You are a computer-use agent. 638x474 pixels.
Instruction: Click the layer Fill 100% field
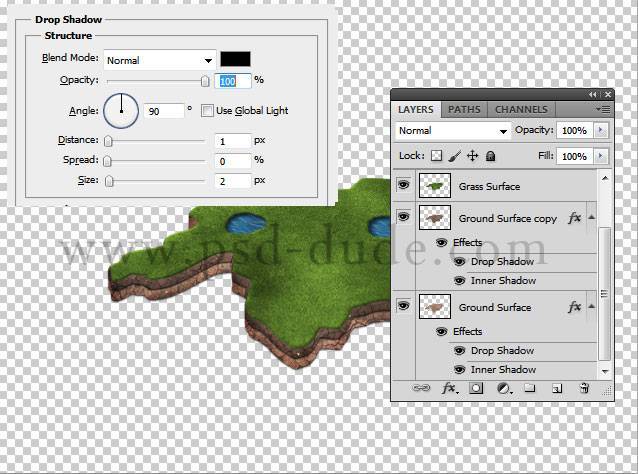[x=575, y=157]
